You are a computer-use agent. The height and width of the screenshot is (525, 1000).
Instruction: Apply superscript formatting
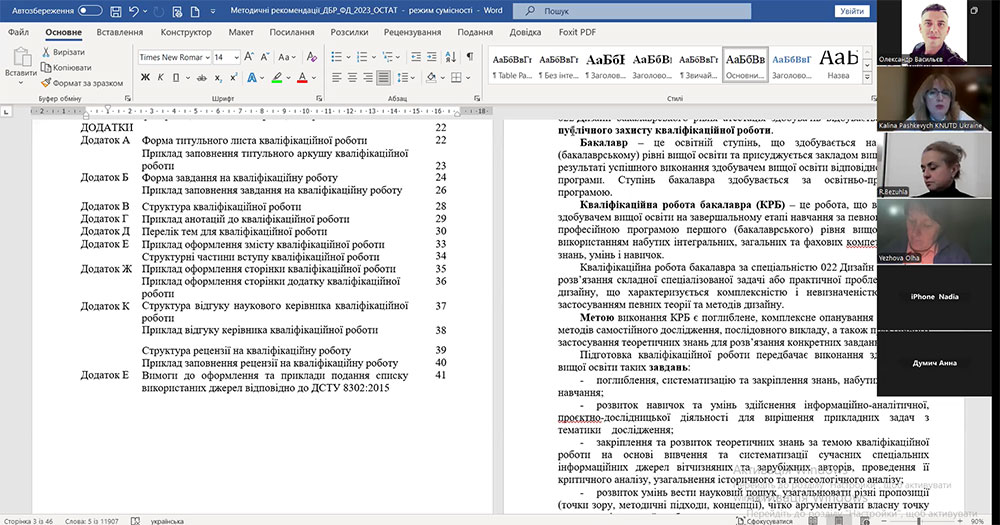click(233, 77)
